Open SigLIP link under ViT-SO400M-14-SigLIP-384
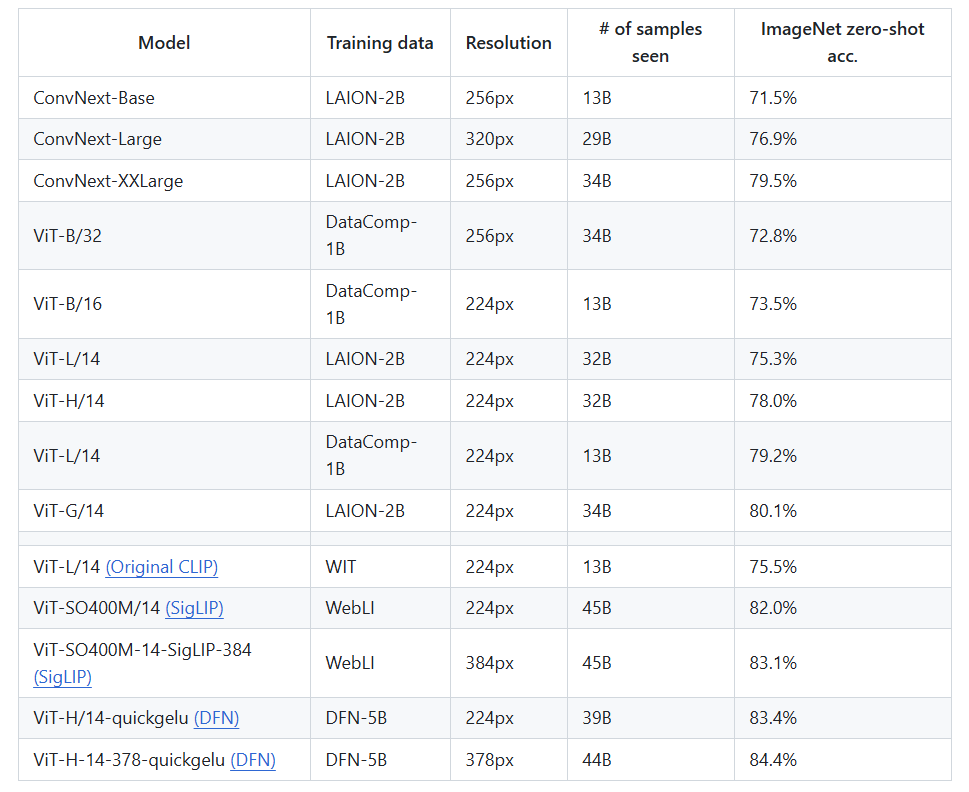This screenshot has width=969, height=792. point(62,677)
